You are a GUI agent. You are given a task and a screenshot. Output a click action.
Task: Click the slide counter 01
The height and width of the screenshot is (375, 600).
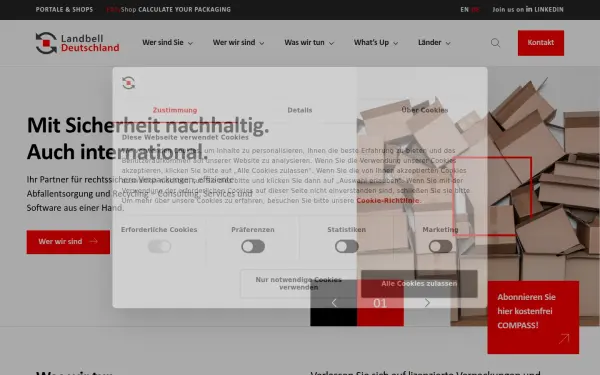(380, 303)
